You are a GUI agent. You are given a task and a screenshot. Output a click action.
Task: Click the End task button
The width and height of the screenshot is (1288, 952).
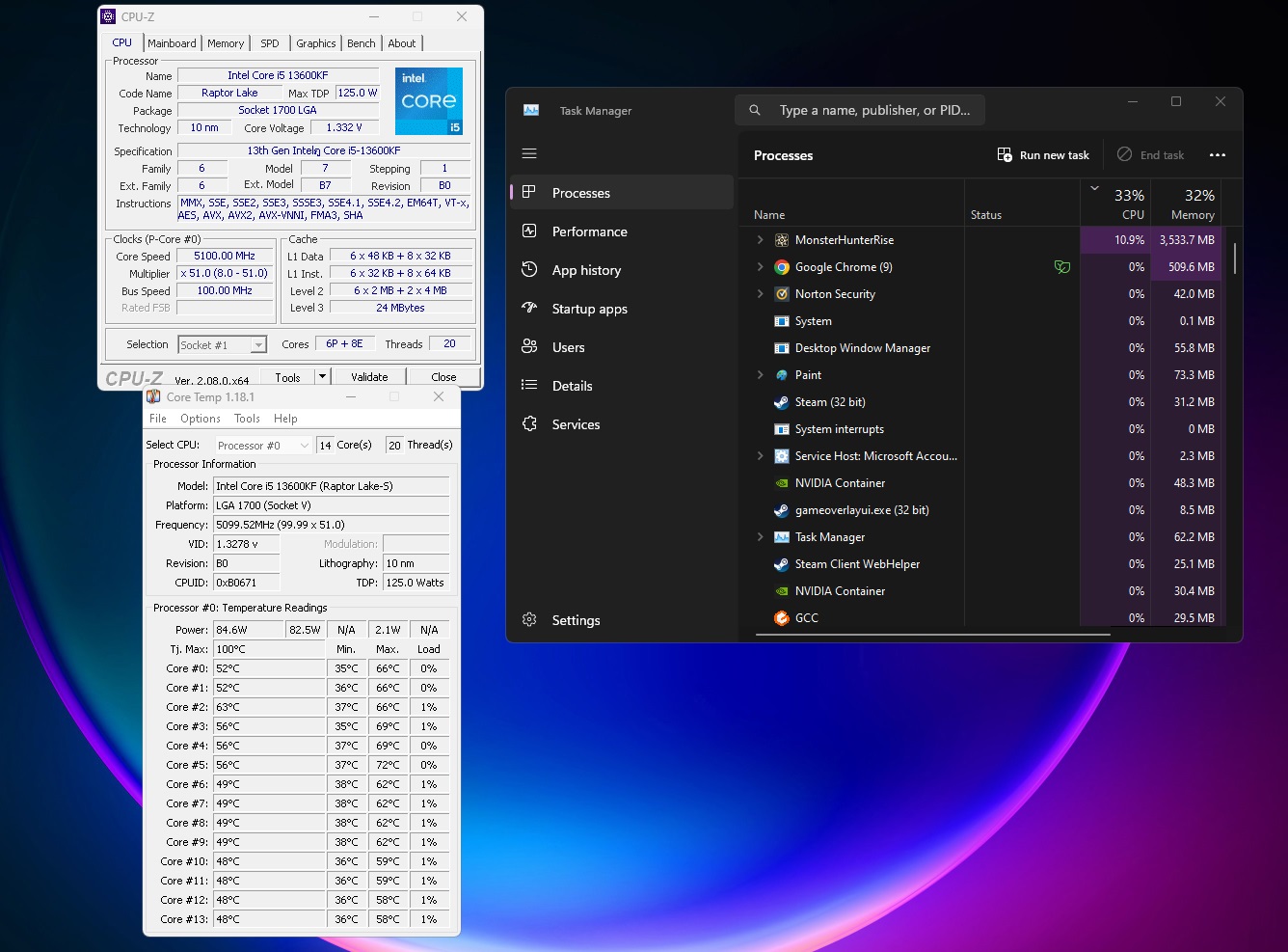(1151, 155)
